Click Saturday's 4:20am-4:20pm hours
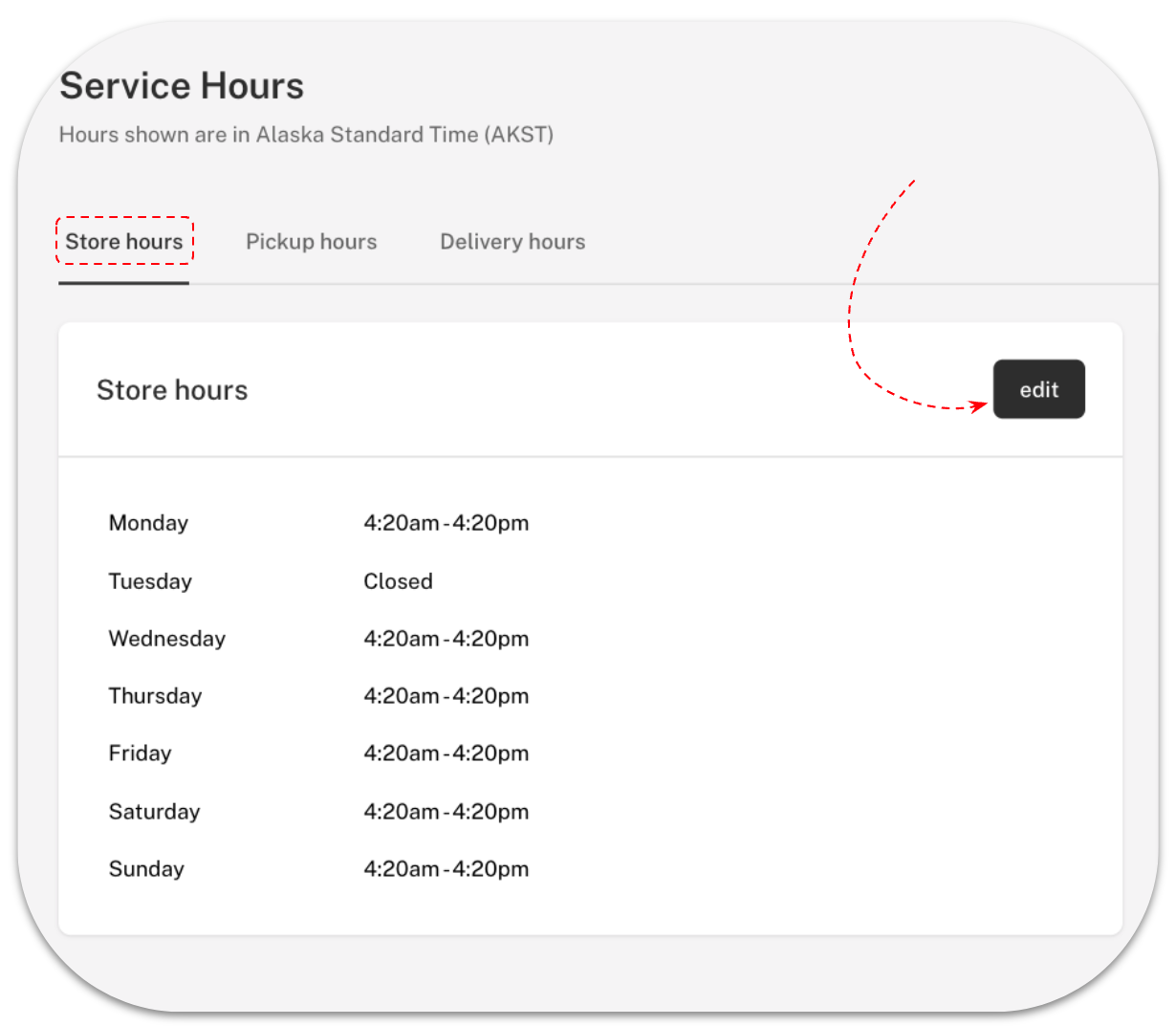Screen dimensions: 1176x1026 tap(446, 811)
